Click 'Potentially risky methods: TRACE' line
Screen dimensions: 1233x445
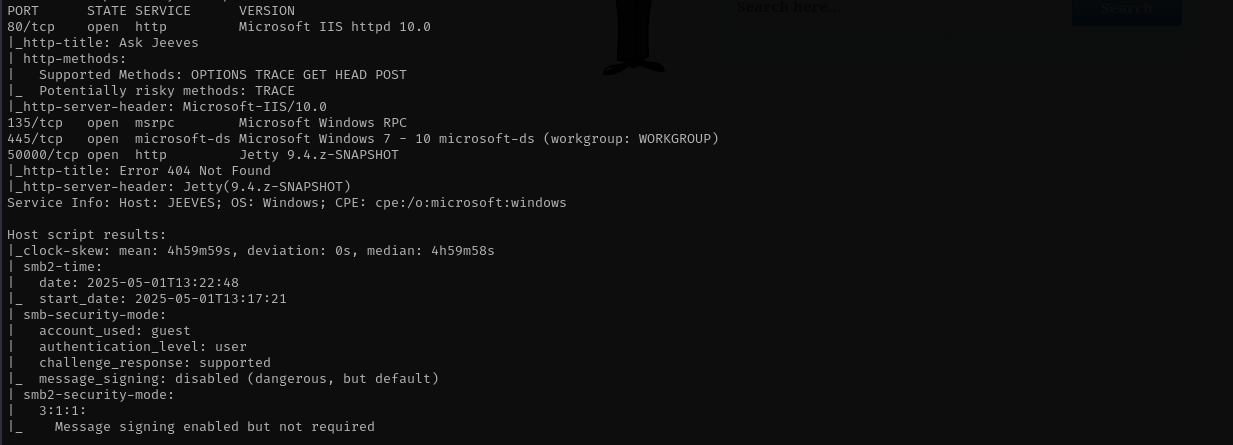tap(151, 91)
